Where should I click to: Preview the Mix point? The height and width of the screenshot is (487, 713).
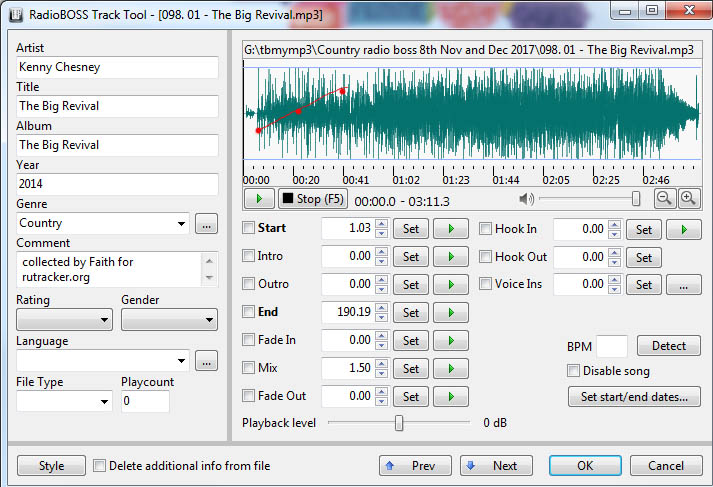click(451, 368)
